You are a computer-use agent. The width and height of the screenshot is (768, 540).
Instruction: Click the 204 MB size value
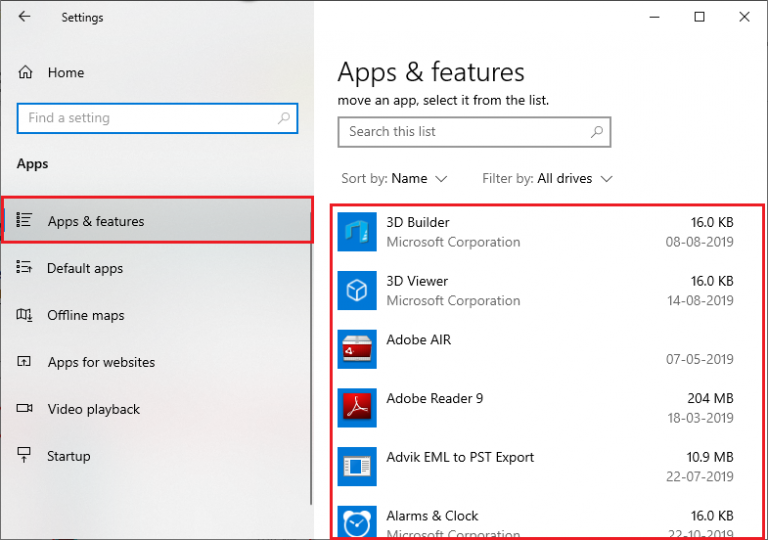pyautogui.click(x=710, y=398)
